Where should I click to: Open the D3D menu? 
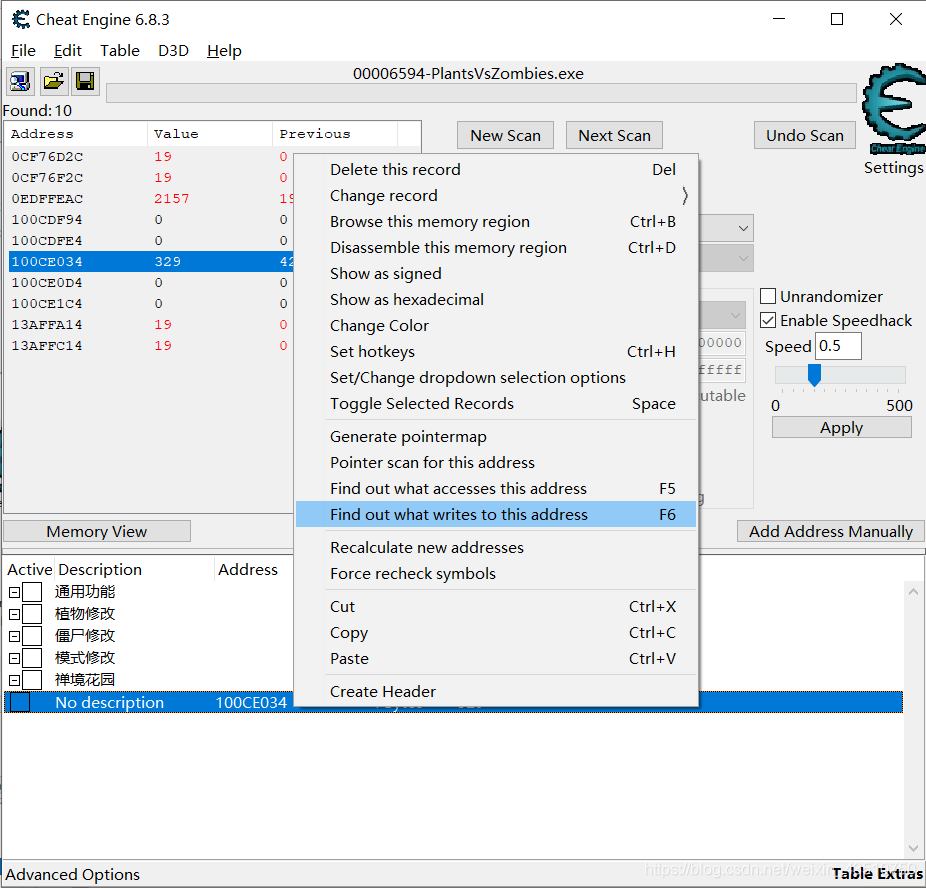(x=174, y=51)
